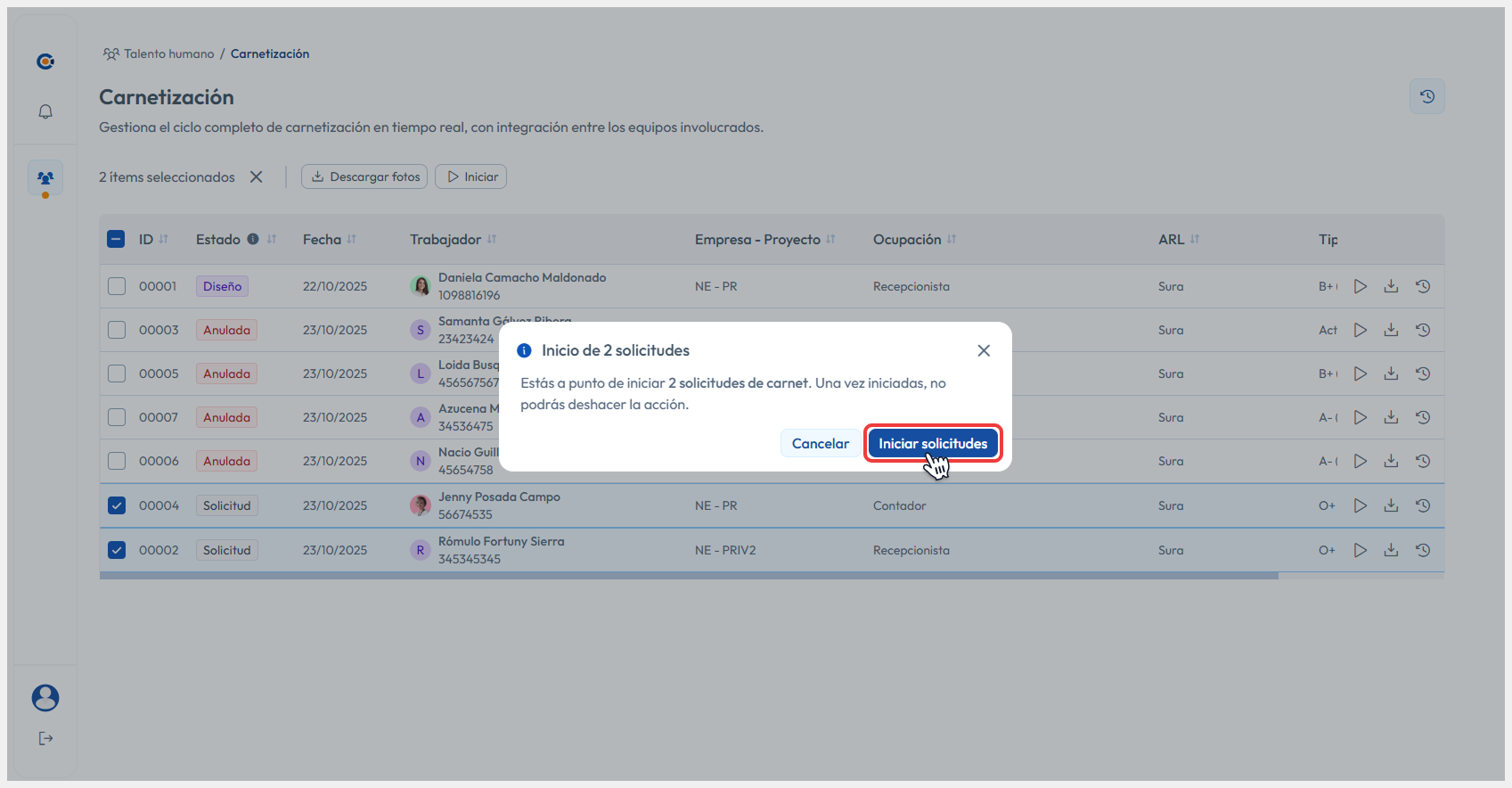Screen dimensions: 1512x788
Task: Click NE - PRIV2 project cell
Action: click(725, 550)
